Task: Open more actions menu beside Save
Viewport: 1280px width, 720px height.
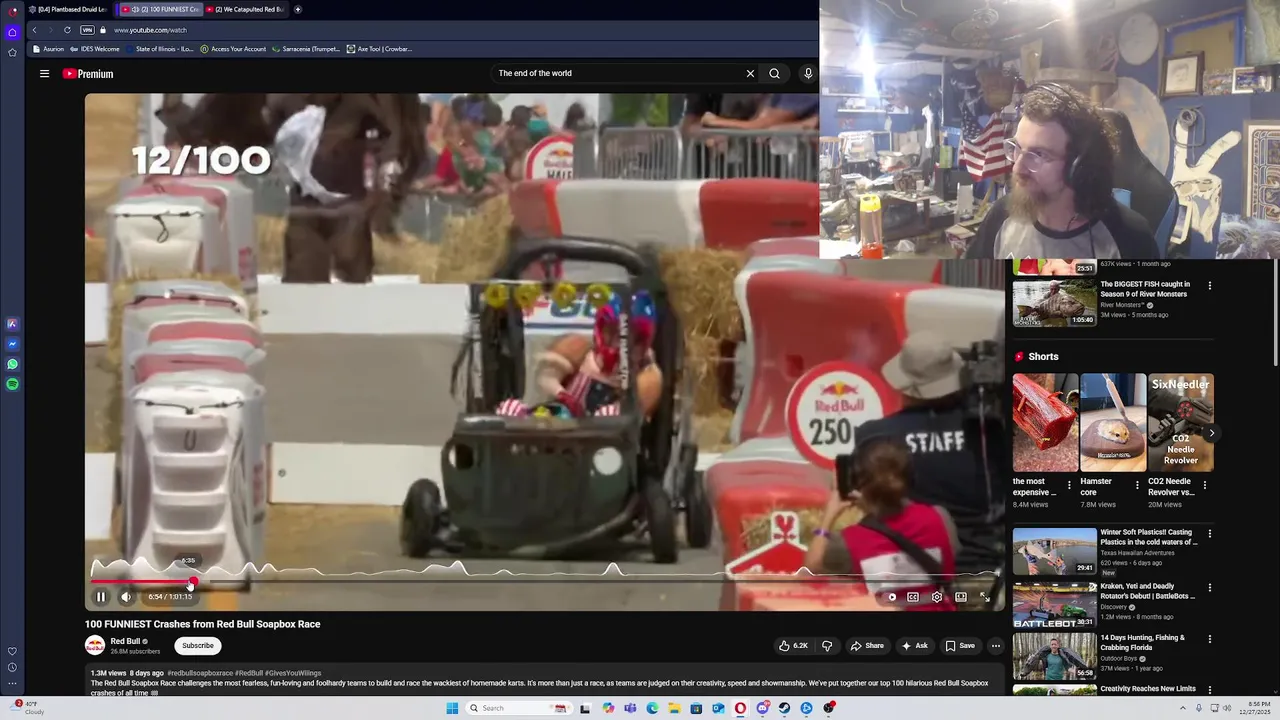Action: pos(995,646)
